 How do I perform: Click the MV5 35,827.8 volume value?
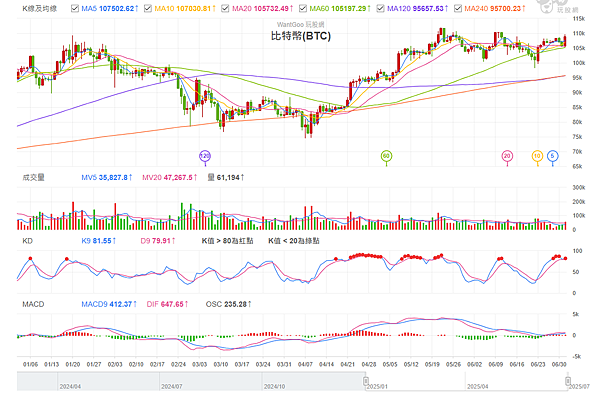click(107, 177)
